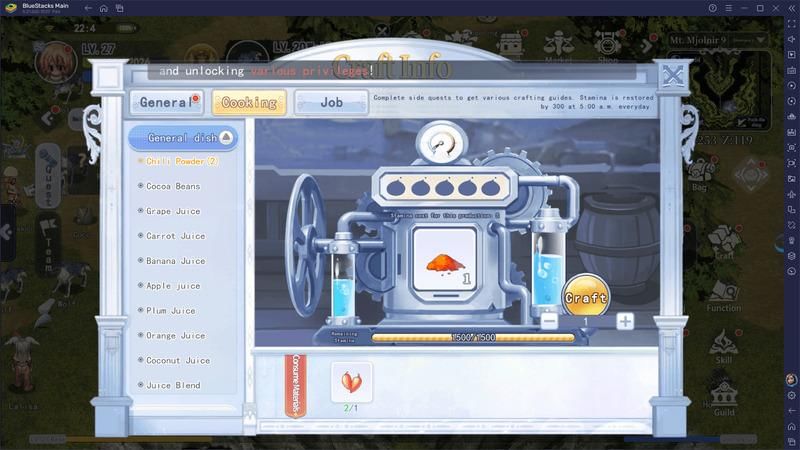The height and width of the screenshot is (450, 800).
Task: Choose Cocoa Beans from recipe list
Action: coord(173,186)
